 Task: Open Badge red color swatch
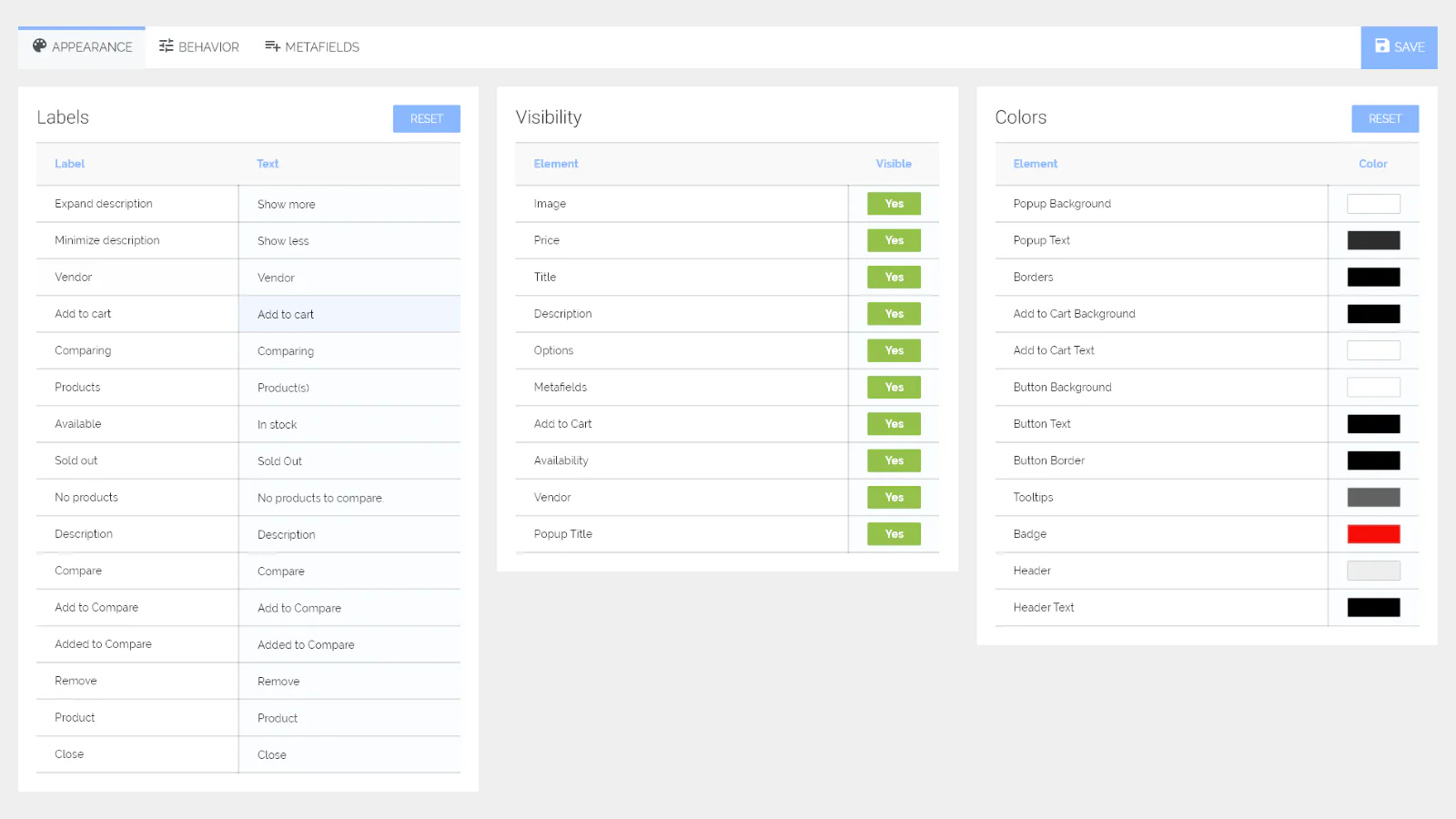(x=1373, y=534)
